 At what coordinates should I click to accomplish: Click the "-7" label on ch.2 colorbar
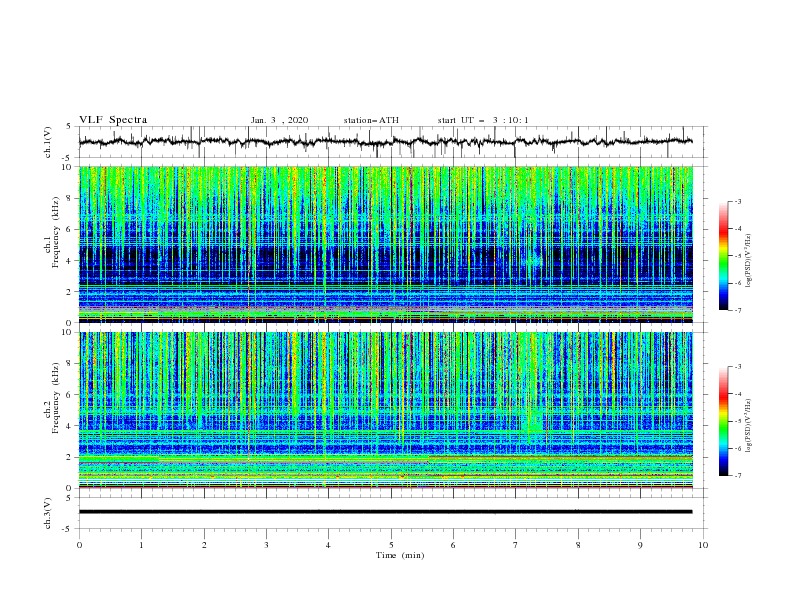[x=738, y=476]
